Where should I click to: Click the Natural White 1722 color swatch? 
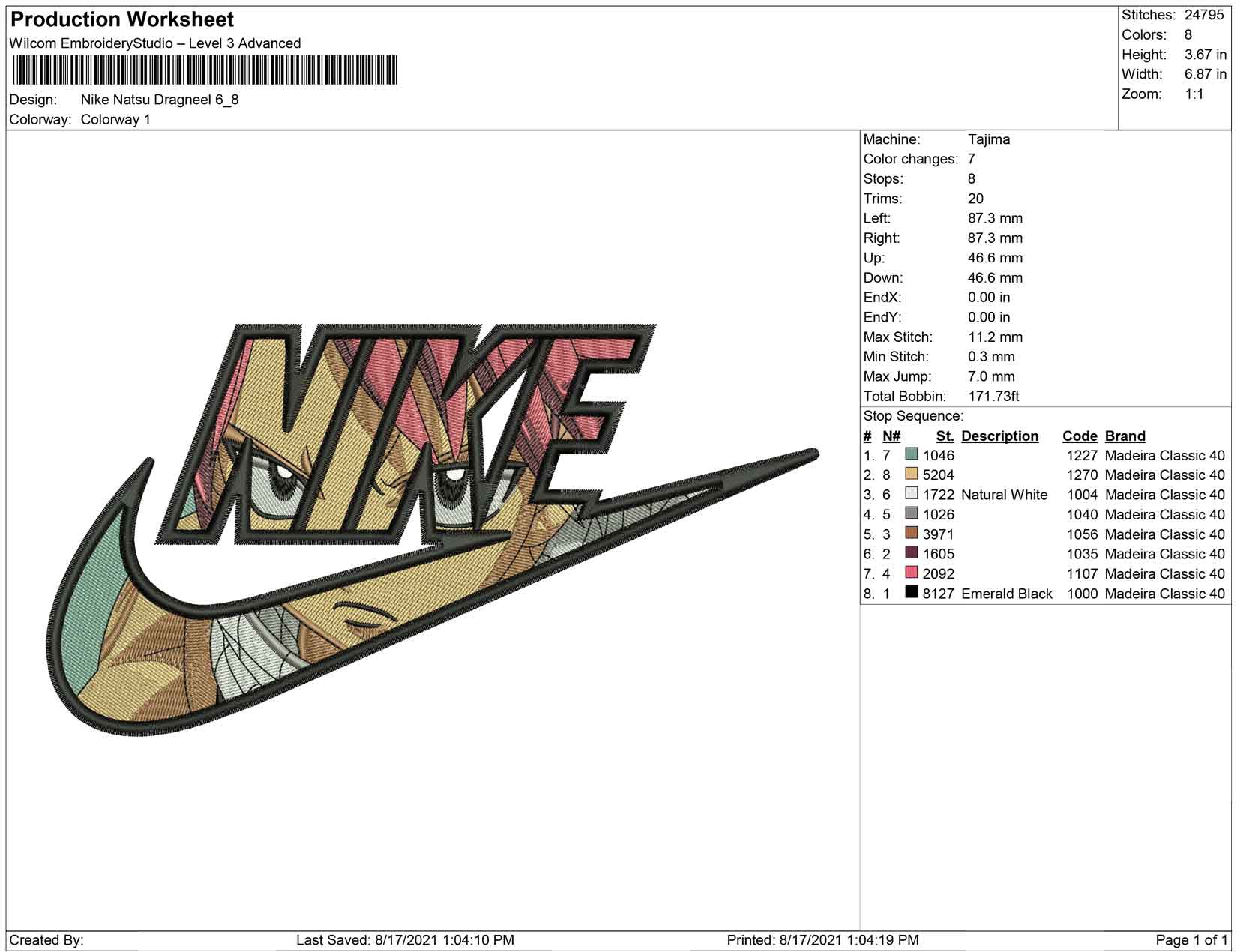912,494
